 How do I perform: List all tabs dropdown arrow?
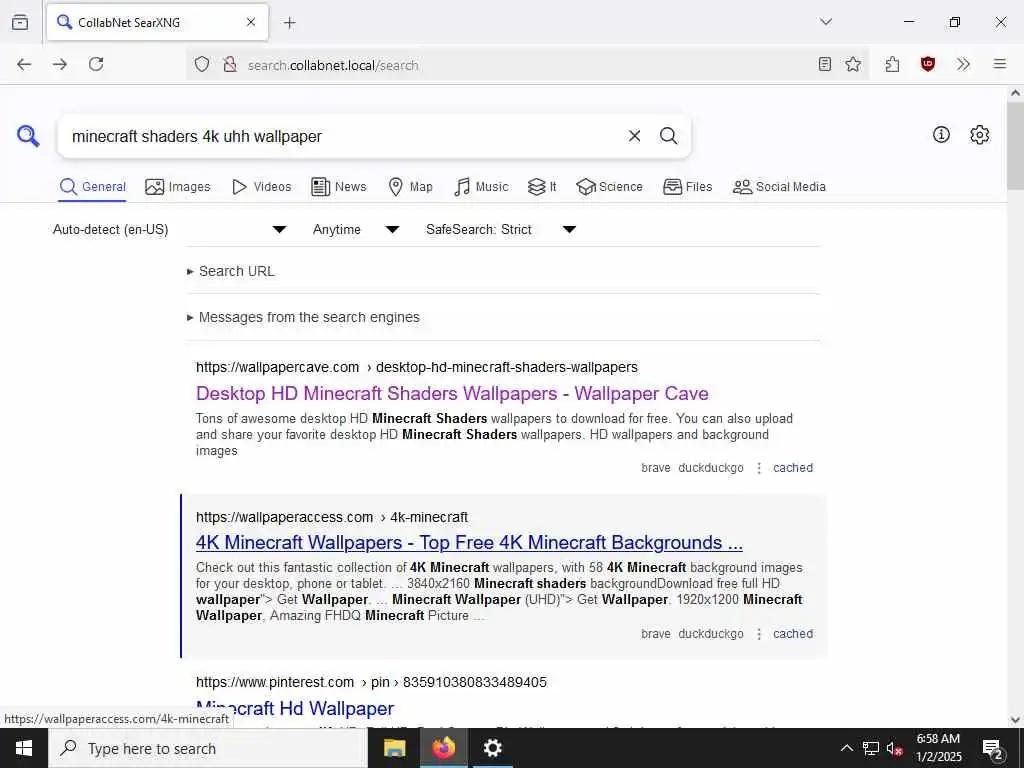click(825, 22)
